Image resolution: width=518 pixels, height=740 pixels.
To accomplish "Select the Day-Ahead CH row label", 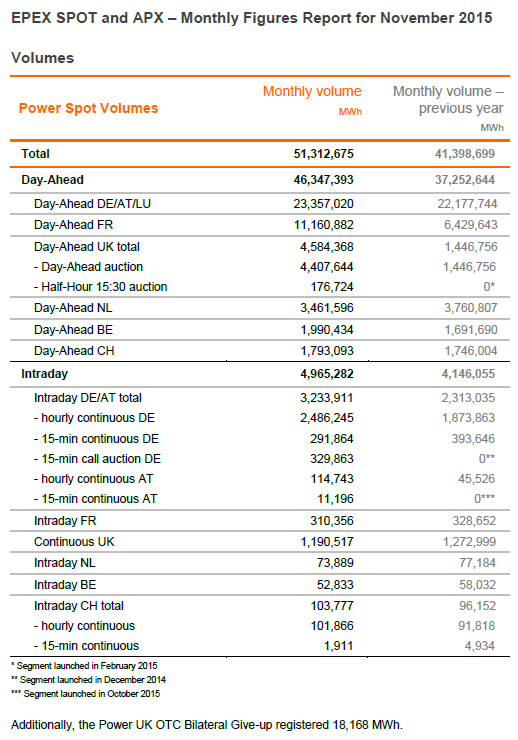I will pyautogui.click(x=74, y=351).
